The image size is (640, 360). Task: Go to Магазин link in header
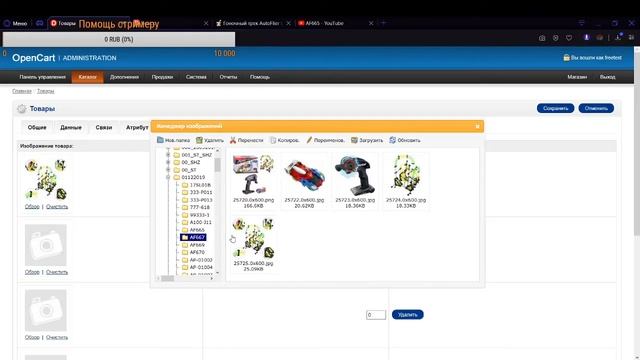pos(577,77)
